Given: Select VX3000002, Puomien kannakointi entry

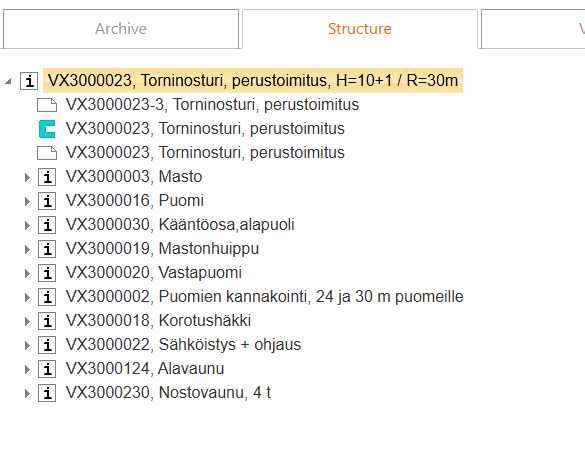Looking at the screenshot, I should tap(265, 297).
